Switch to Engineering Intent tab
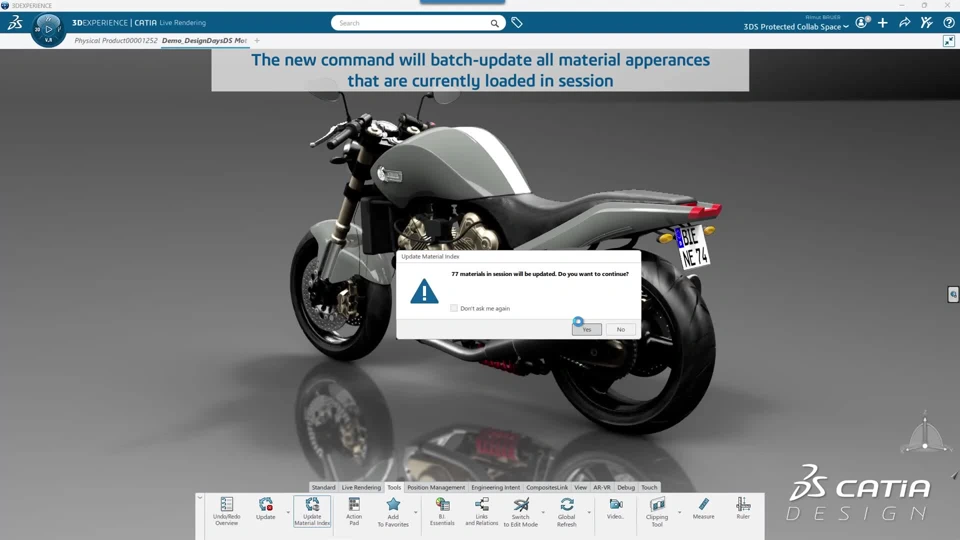The height and width of the screenshot is (540, 960). pos(495,487)
